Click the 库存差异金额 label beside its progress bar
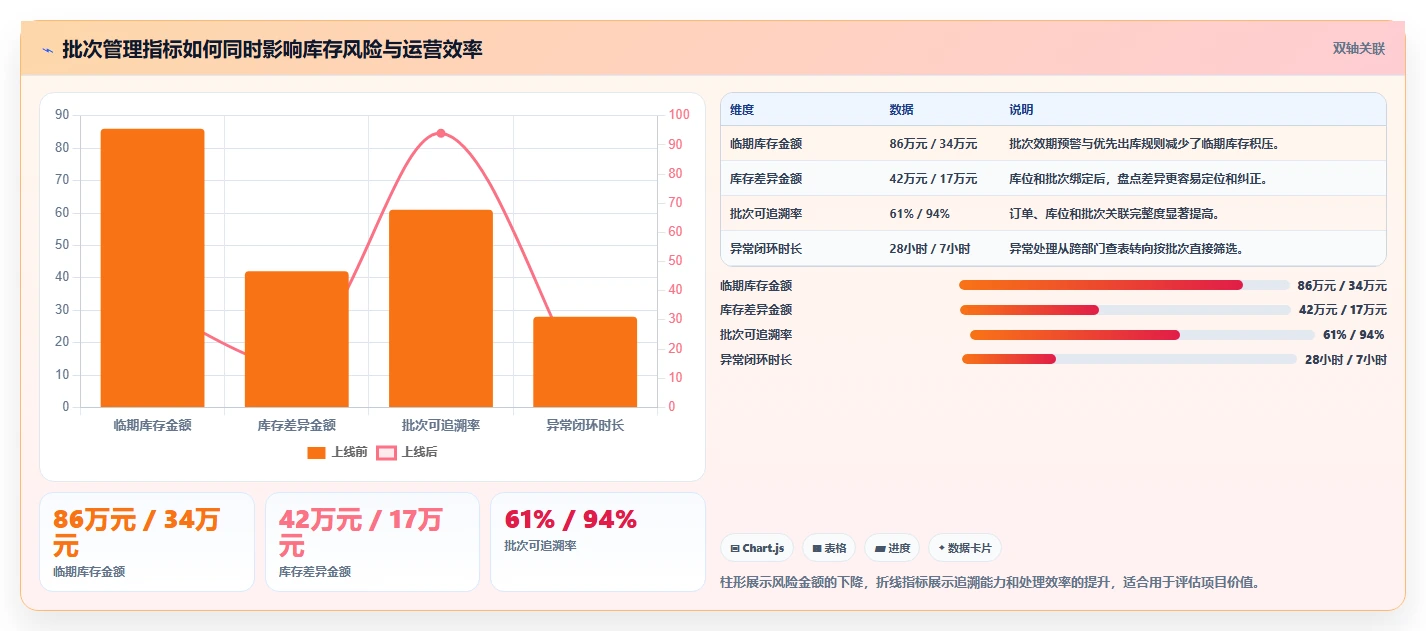 click(x=756, y=310)
